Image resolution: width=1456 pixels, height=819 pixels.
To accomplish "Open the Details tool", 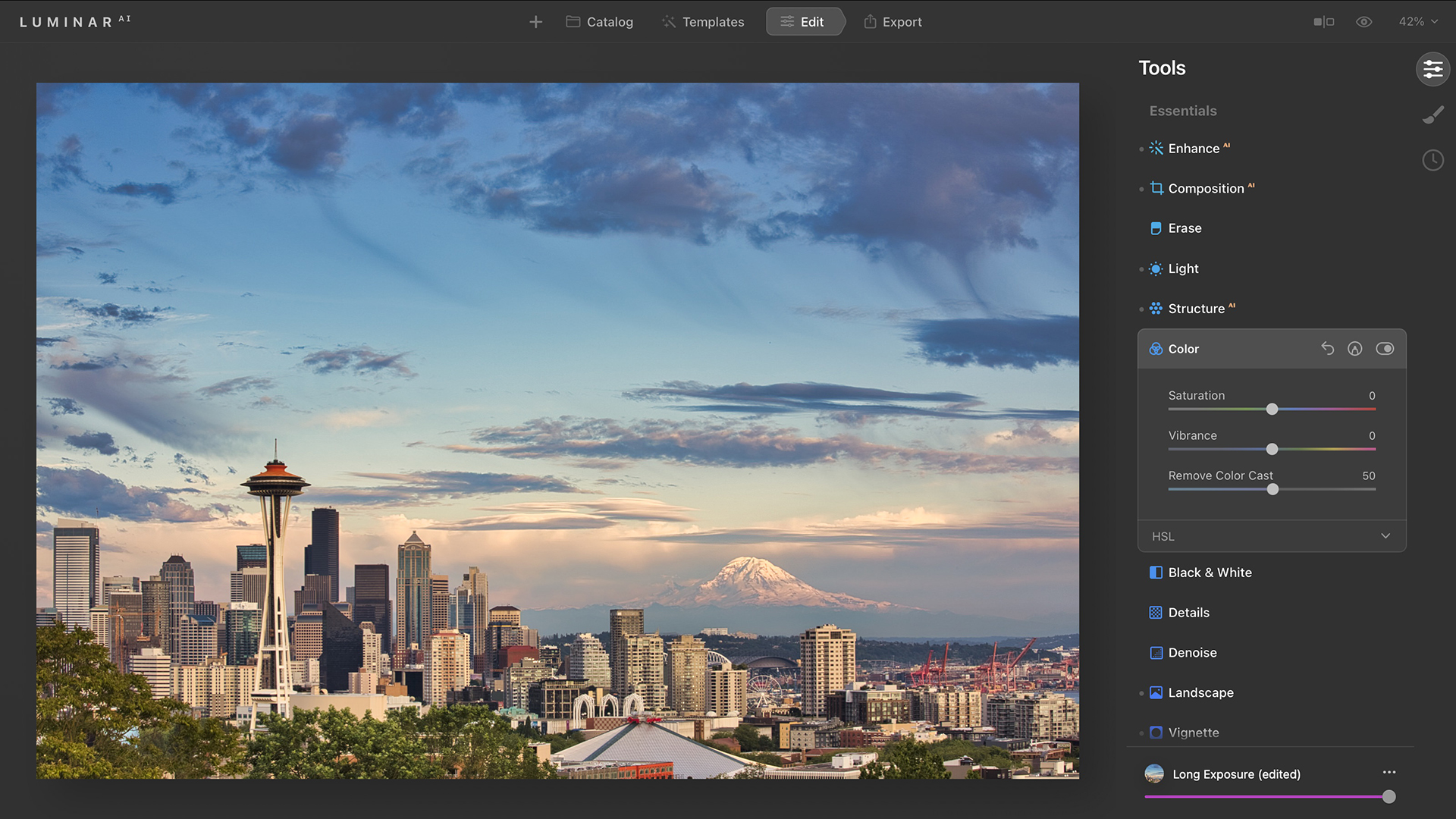I will [x=1188, y=613].
